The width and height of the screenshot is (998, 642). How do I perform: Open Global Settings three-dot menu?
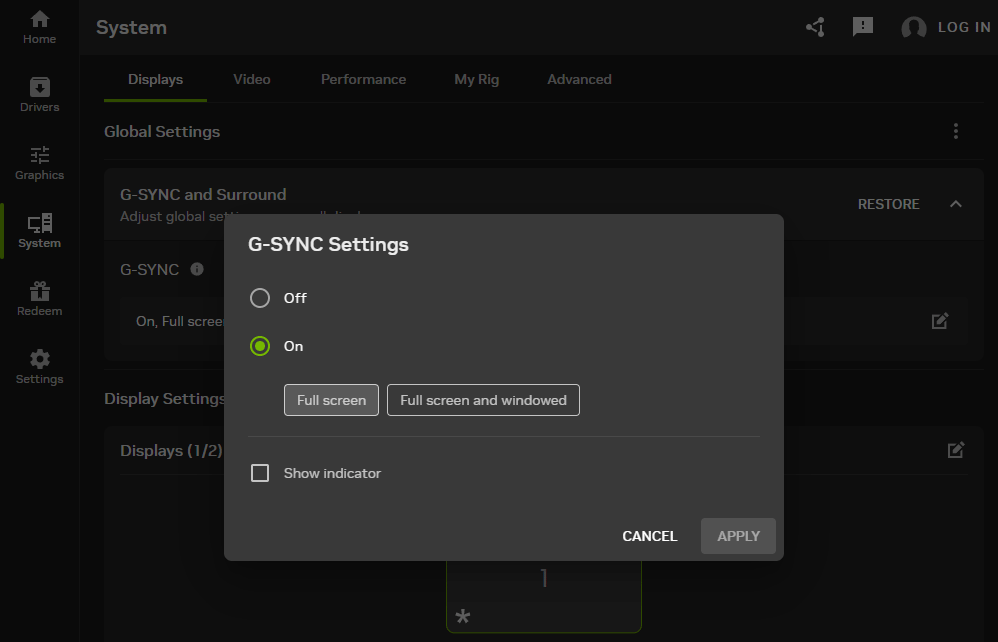pyautogui.click(x=955, y=131)
